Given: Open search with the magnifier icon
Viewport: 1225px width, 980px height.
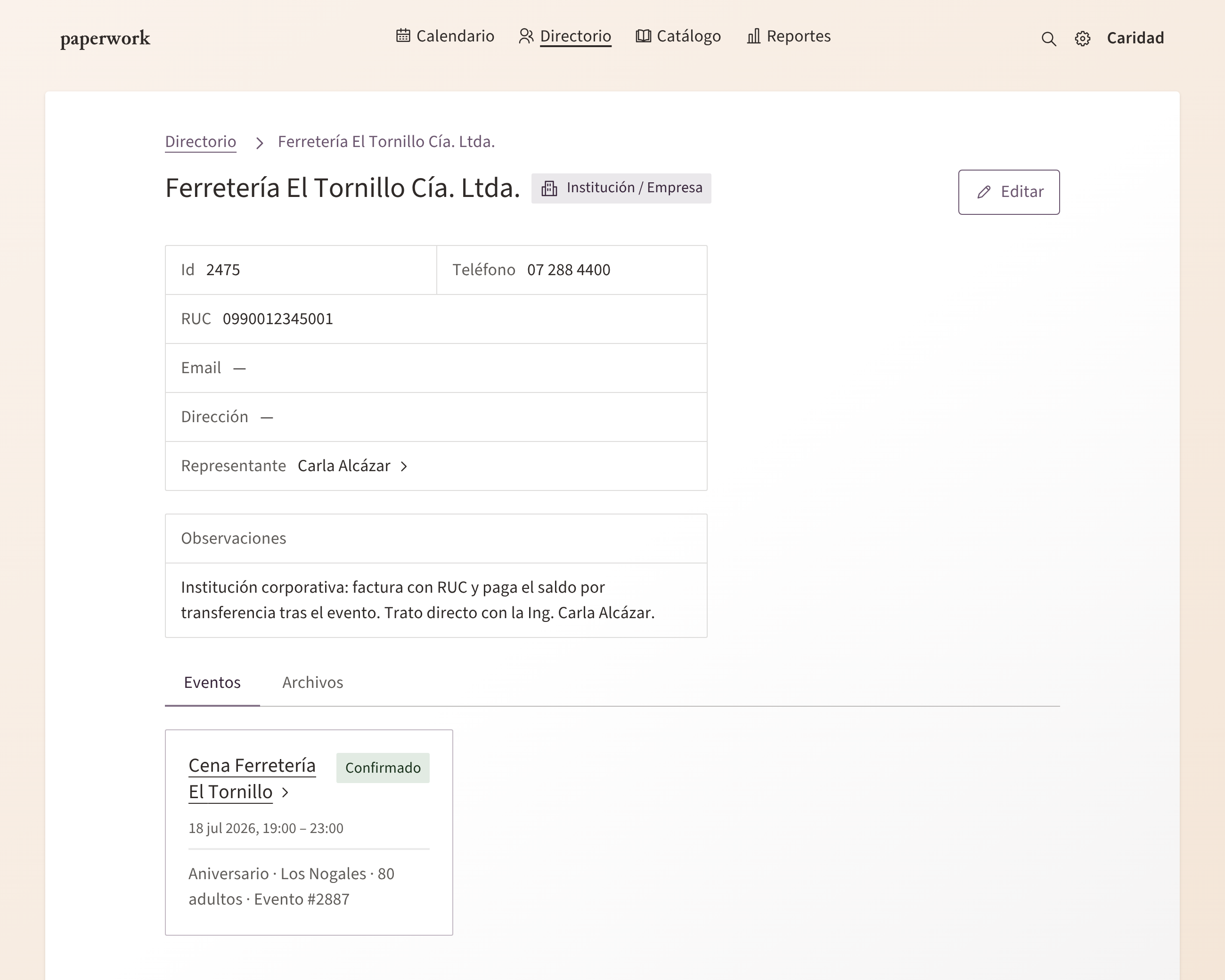Looking at the screenshot, I should coord(1048,39).
